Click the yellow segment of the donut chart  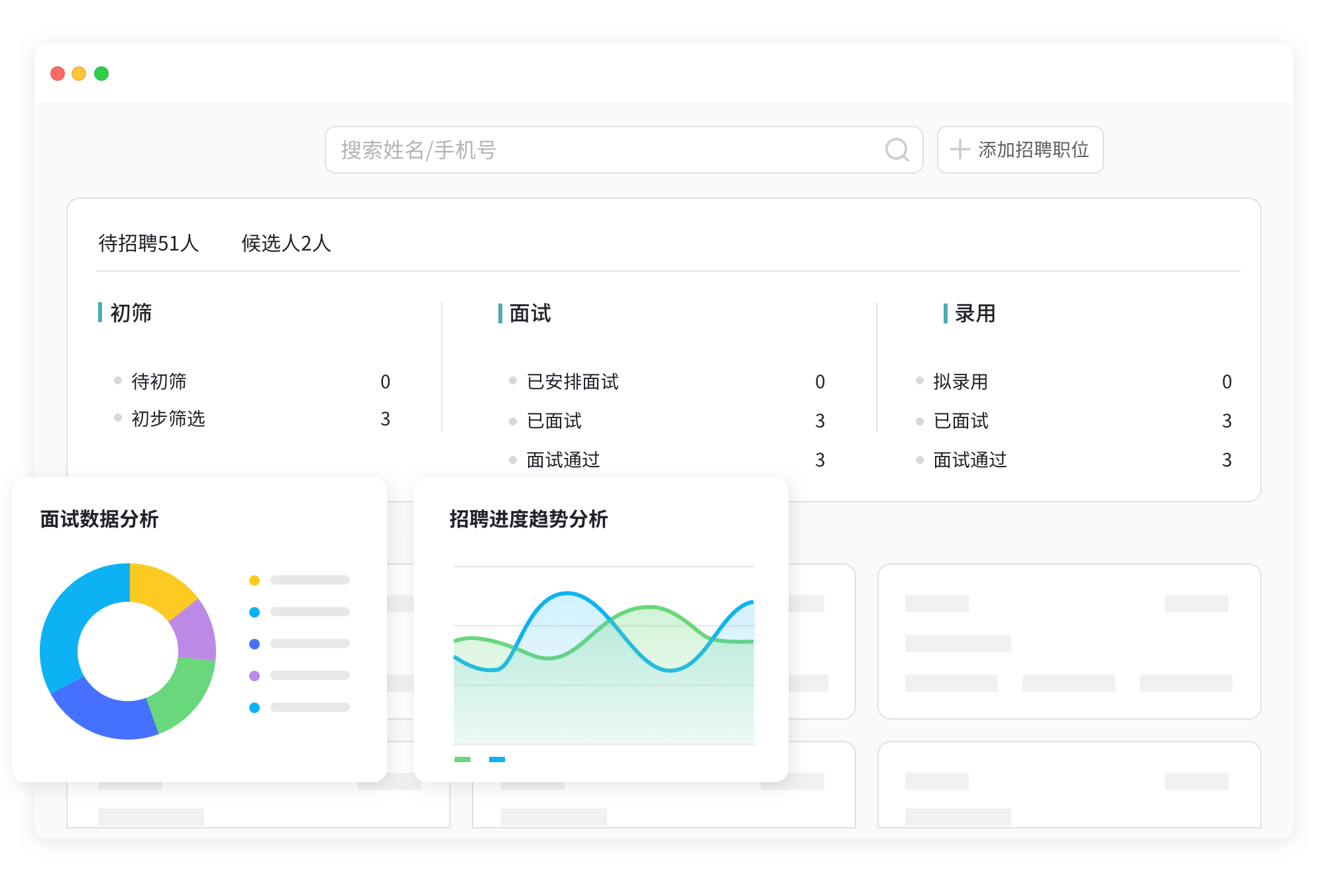pyautogui.click(x=159, y=587)
